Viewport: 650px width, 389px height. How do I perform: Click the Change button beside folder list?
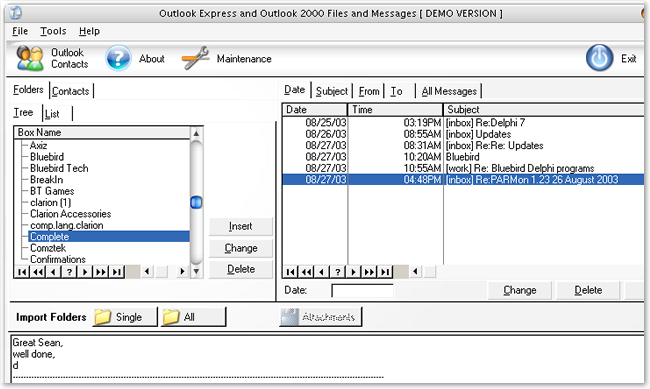click(x=240, y=248)
